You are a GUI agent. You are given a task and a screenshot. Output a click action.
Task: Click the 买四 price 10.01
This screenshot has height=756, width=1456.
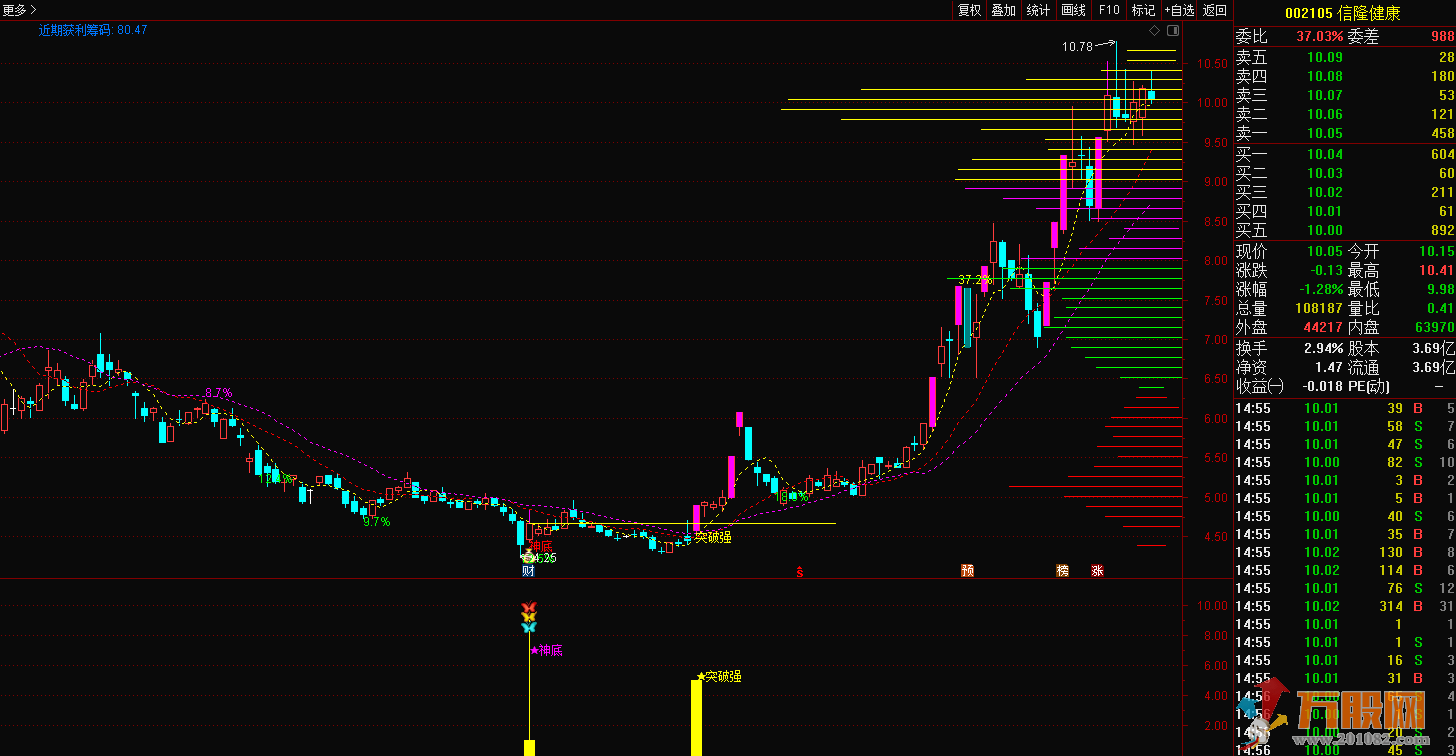tap(1325, 211)
